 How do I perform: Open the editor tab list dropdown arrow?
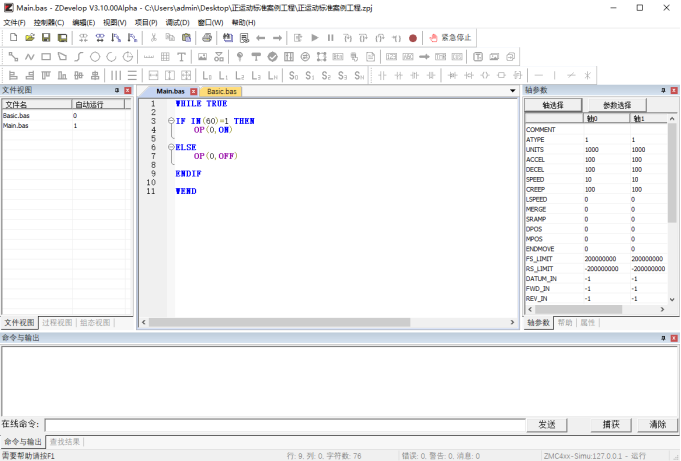tap(512, 91)
